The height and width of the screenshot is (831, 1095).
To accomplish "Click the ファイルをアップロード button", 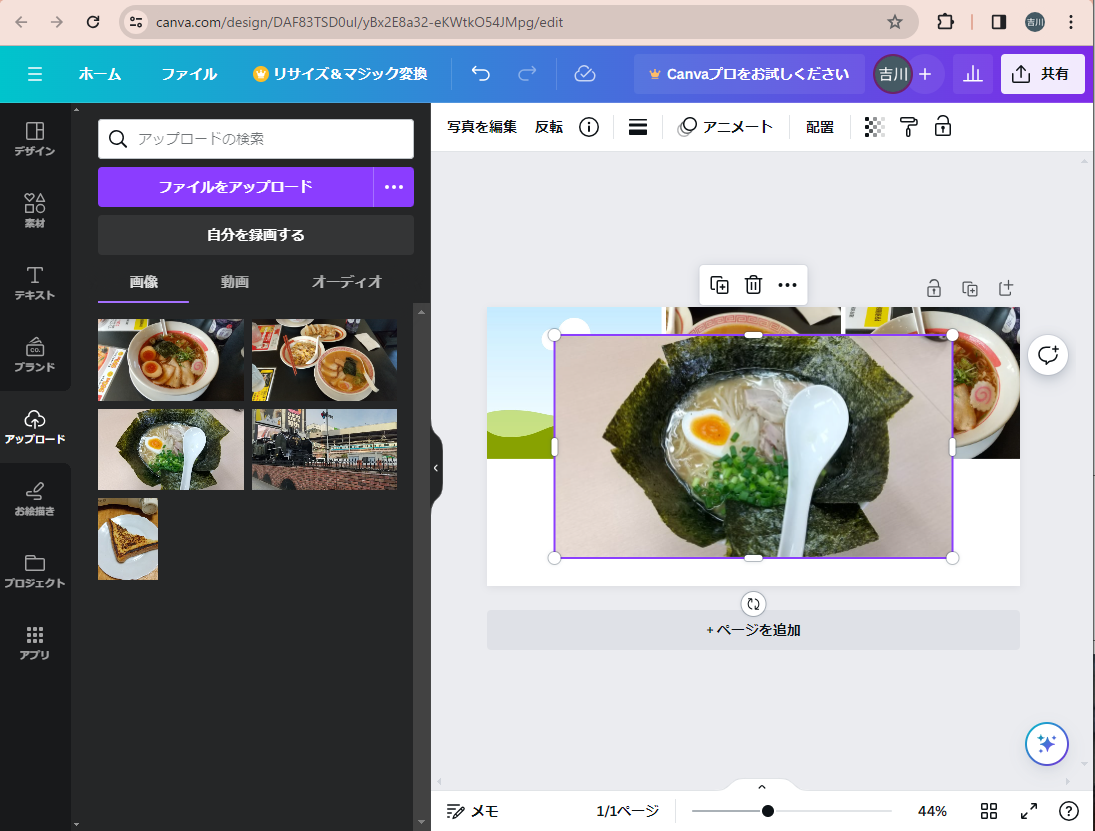I will tap(235, 187).
